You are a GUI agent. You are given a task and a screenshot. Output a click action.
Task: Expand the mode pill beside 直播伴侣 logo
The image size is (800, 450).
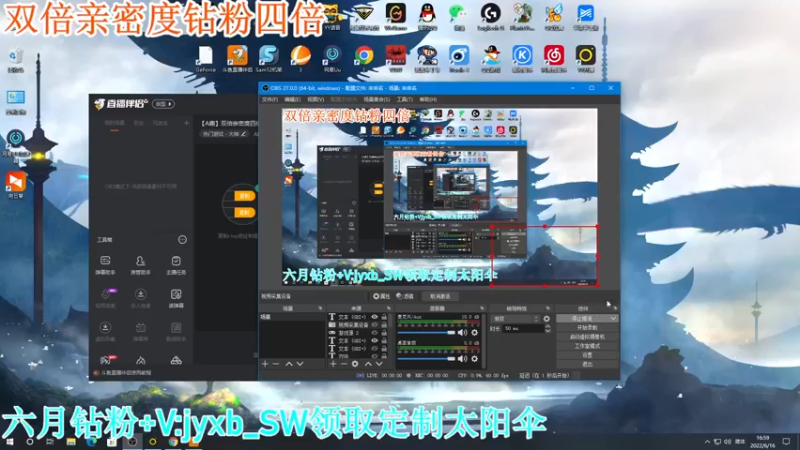[x=163, y=104]
